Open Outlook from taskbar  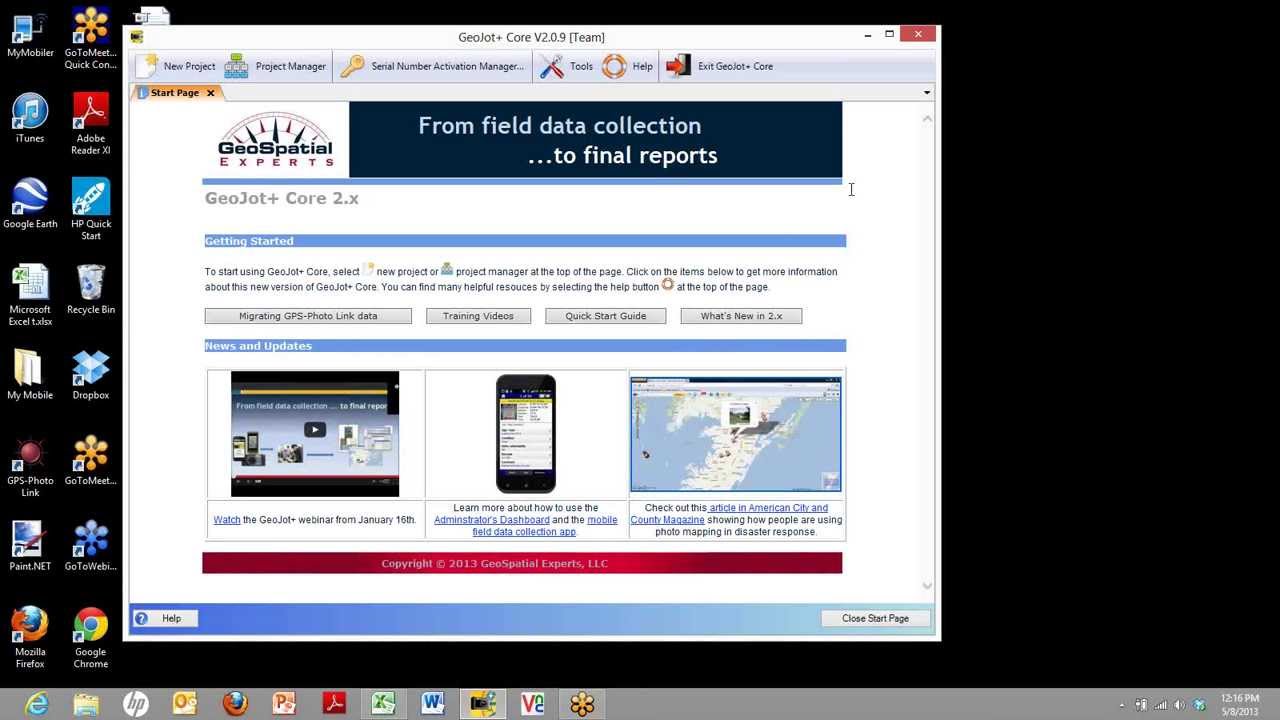pos(185,704)
